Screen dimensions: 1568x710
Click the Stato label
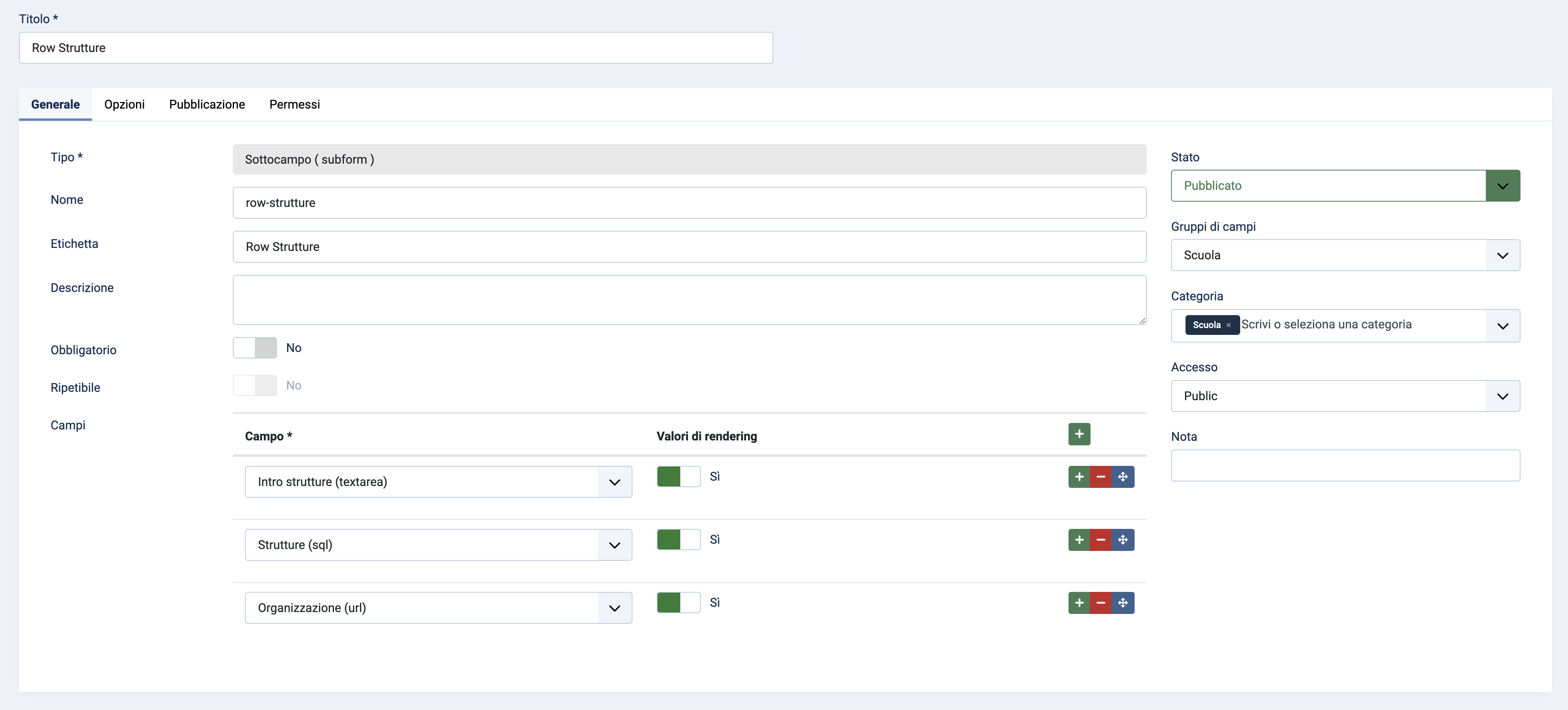tap(1185, 157)
